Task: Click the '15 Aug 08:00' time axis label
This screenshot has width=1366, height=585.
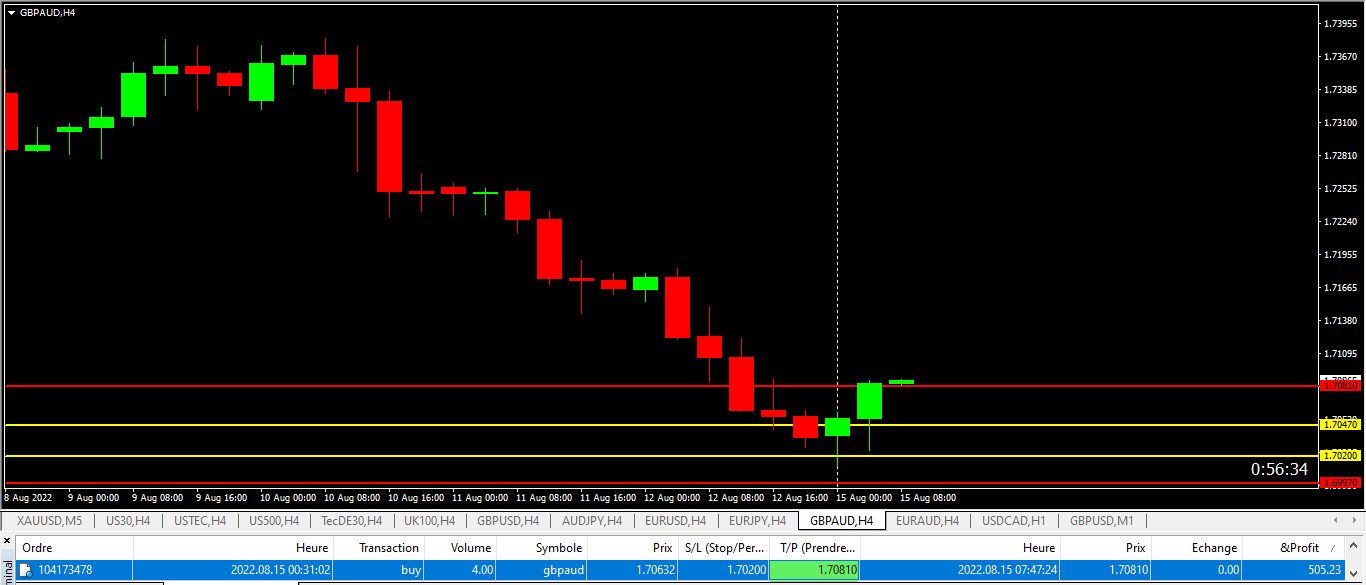Action: 928,497
